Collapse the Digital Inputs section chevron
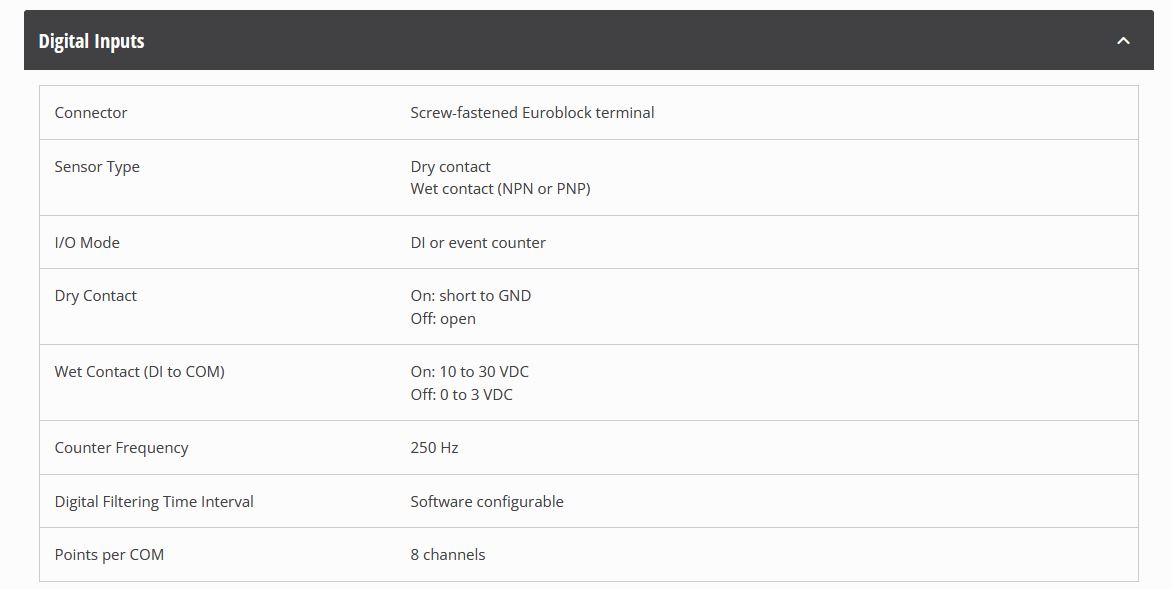The width and height of the screenshot is (1172, 589). click(1123, 41)
